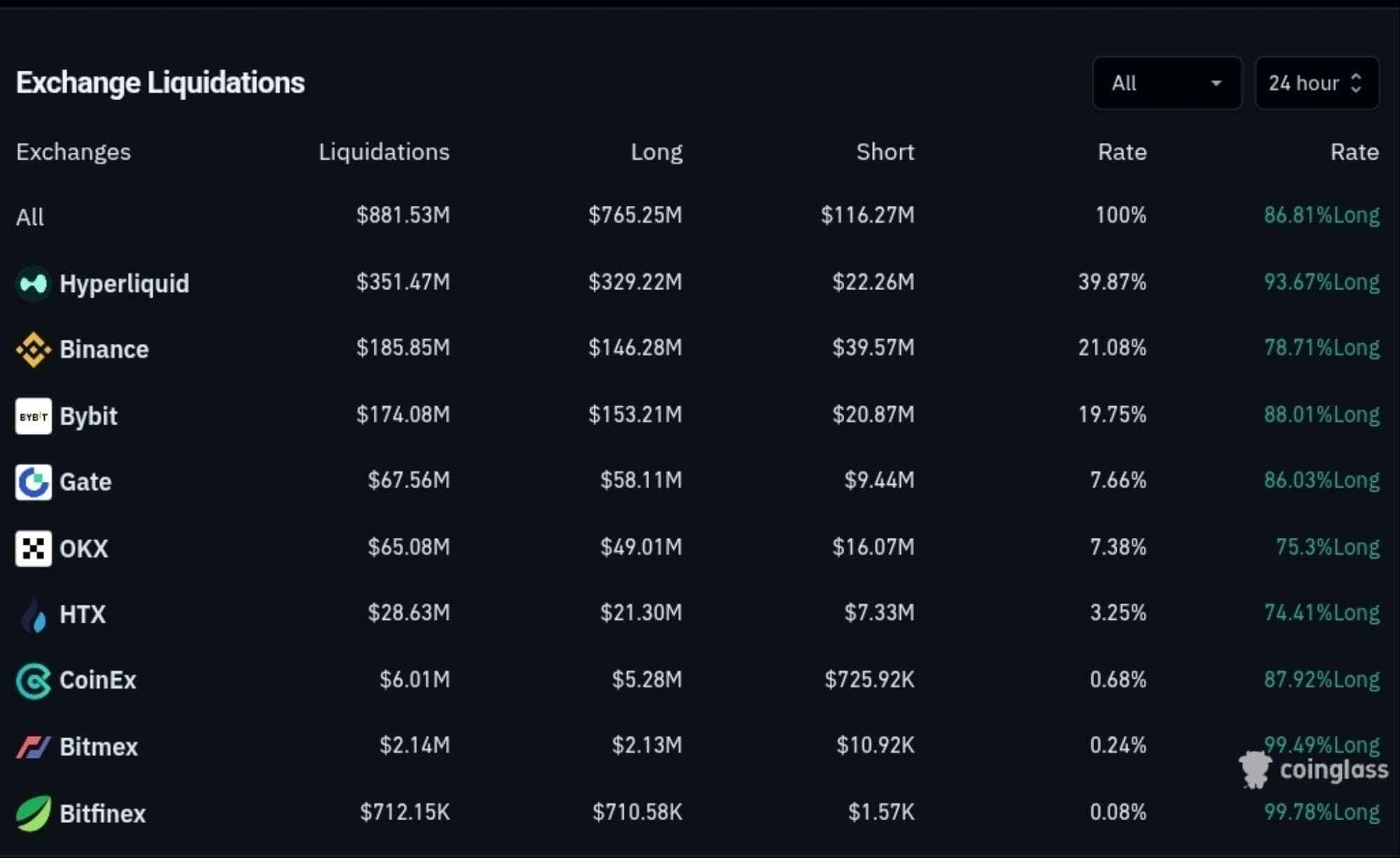Click the Hyperliquid exchange logo icon
Viewport: 1400px width, 858px height.
pos(33,284)
